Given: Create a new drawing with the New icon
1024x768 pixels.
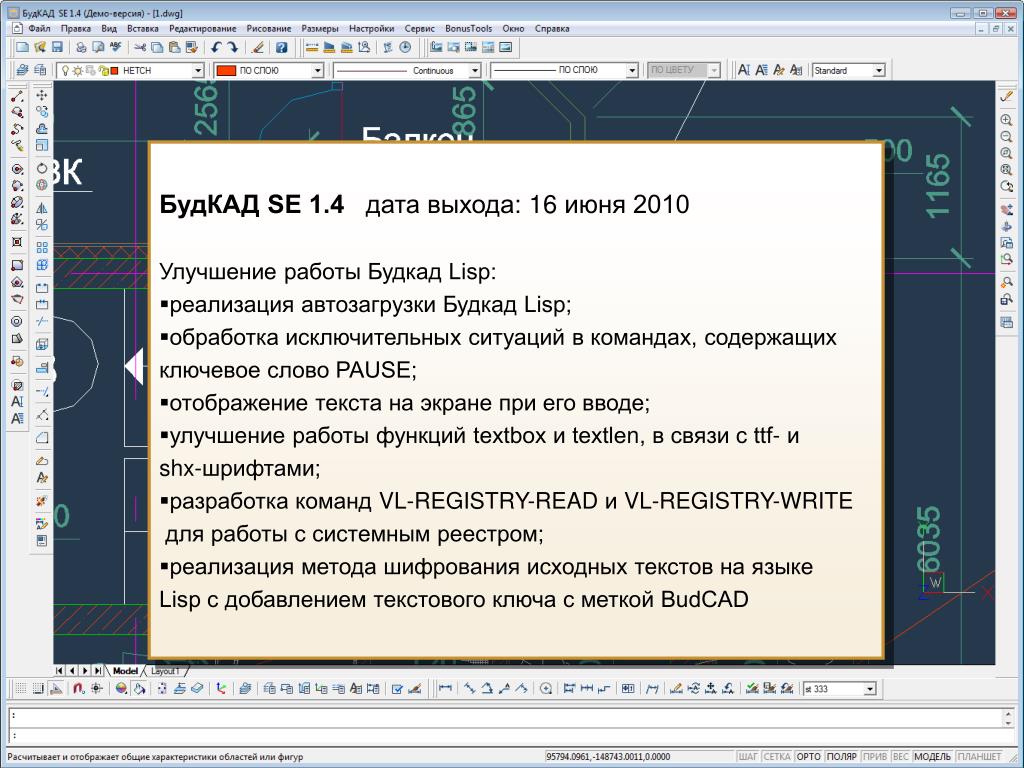Looking at the screenshot, I should tap(23, 47).
